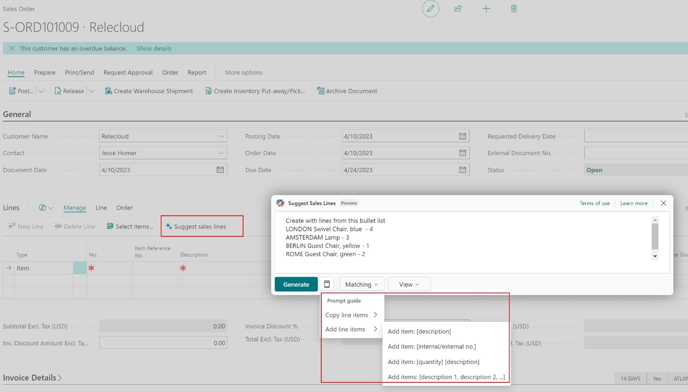Click the General section header
This screenshot has height=392, width=688.
pyautogui.click(x=17, y=114)
